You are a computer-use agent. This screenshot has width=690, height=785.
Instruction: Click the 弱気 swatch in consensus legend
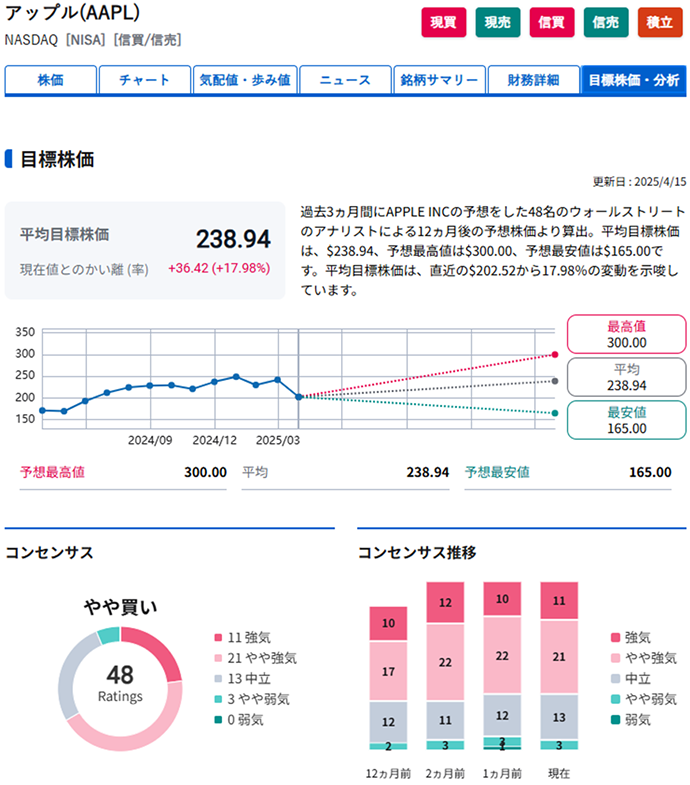tap(218, 719)
